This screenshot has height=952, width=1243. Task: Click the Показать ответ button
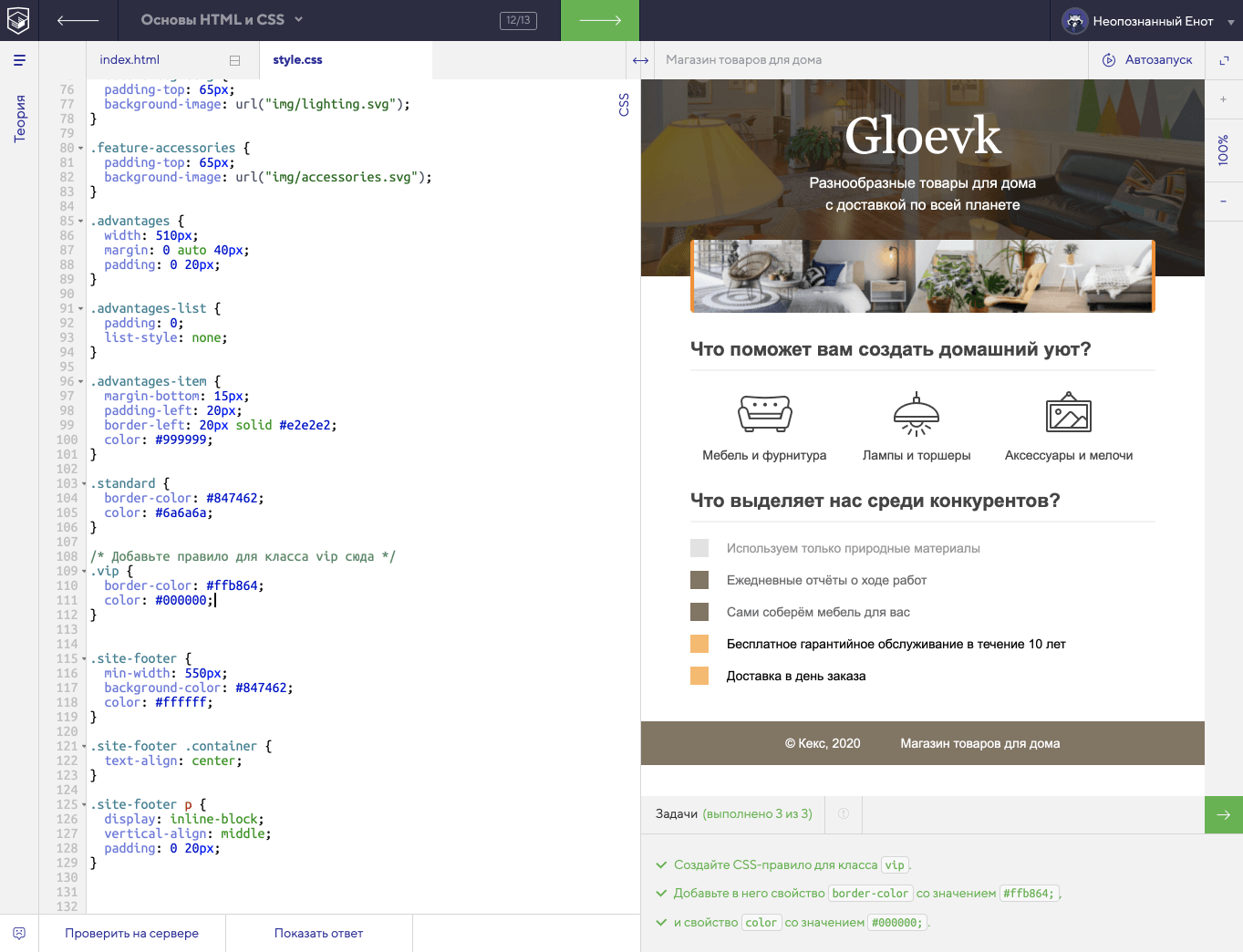pyautogui.click(x=318, y=933)
